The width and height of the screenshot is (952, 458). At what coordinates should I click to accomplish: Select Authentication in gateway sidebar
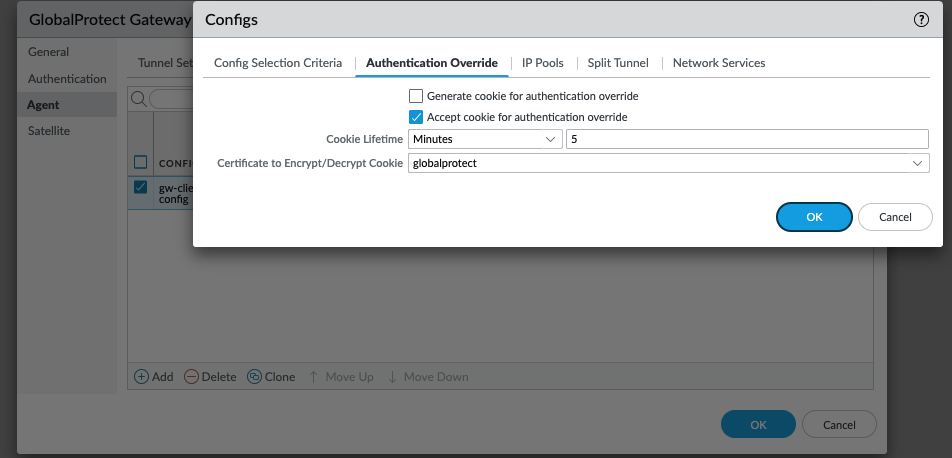pyautogui.click(x=67, y=78)
